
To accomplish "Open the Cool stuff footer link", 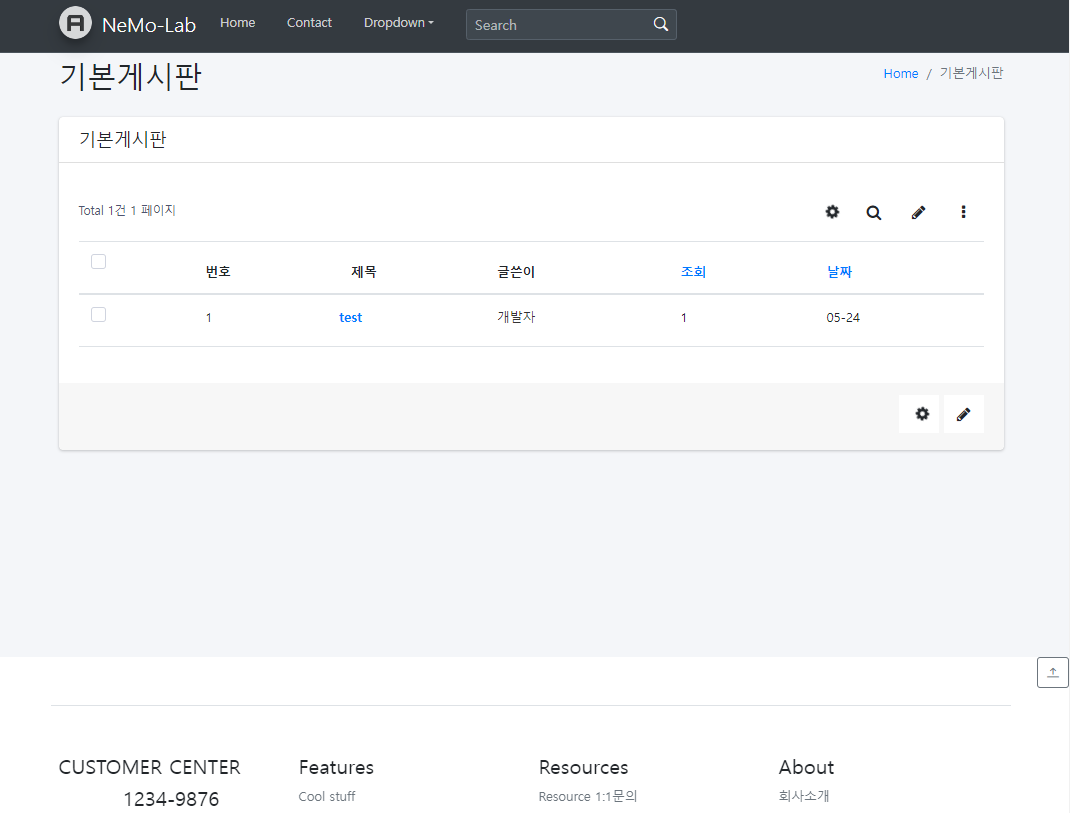I will coord(327,797).
